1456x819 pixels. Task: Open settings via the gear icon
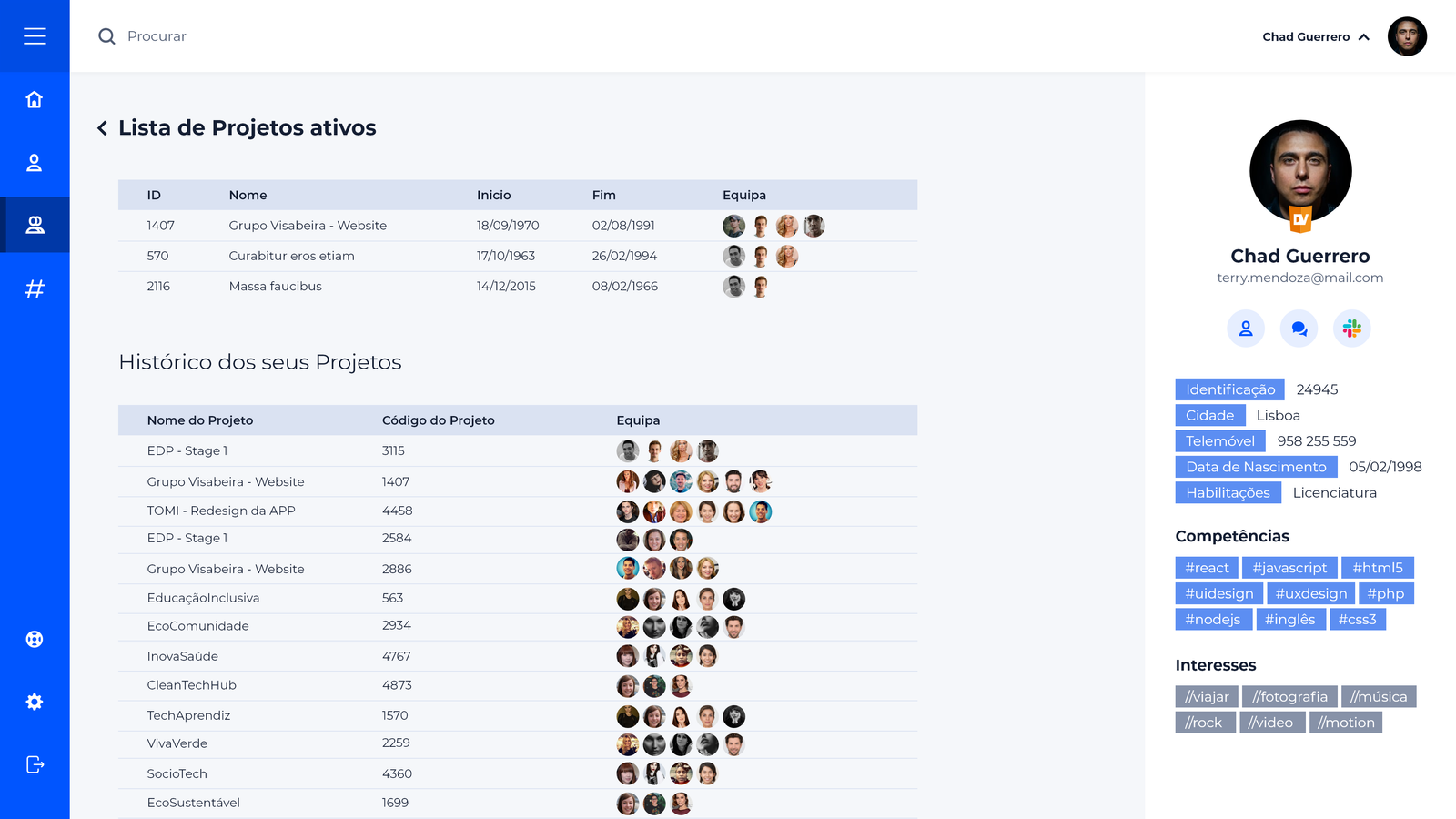click(x=35, y=702)
